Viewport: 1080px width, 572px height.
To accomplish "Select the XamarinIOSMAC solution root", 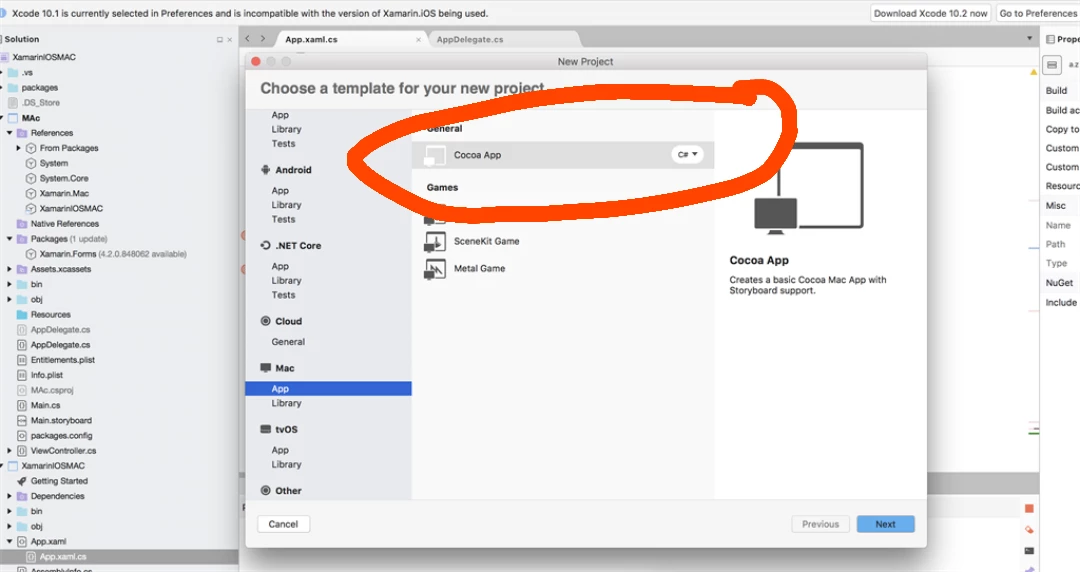I will coord(44,57).
